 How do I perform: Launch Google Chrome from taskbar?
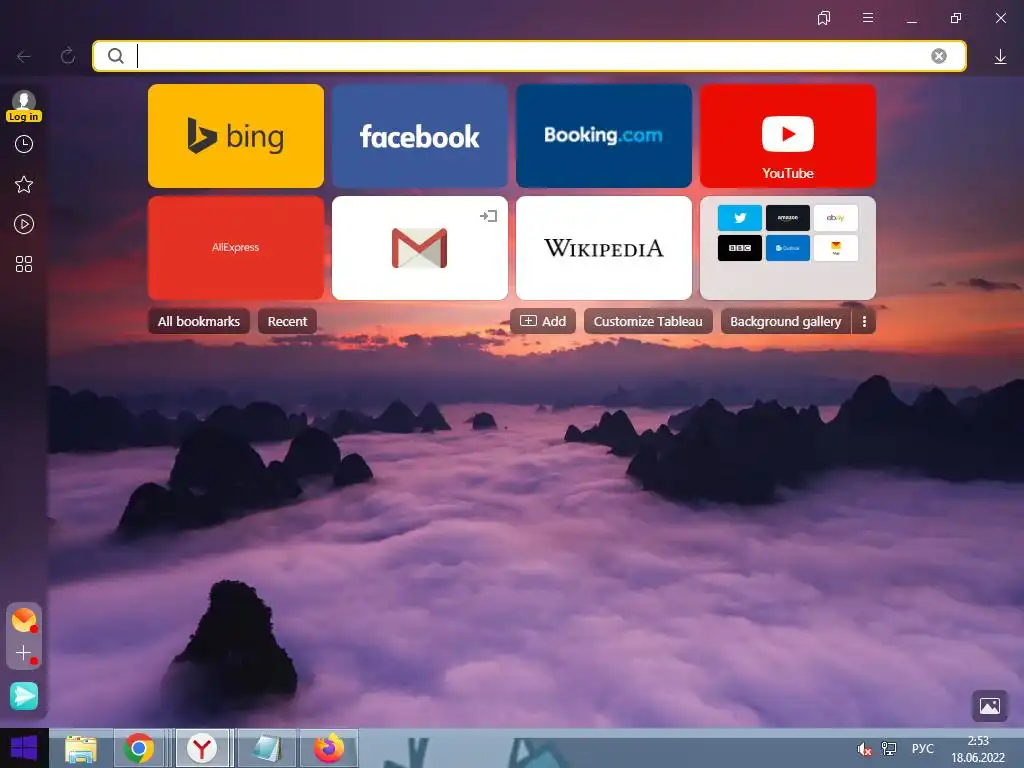coord(138,748)
